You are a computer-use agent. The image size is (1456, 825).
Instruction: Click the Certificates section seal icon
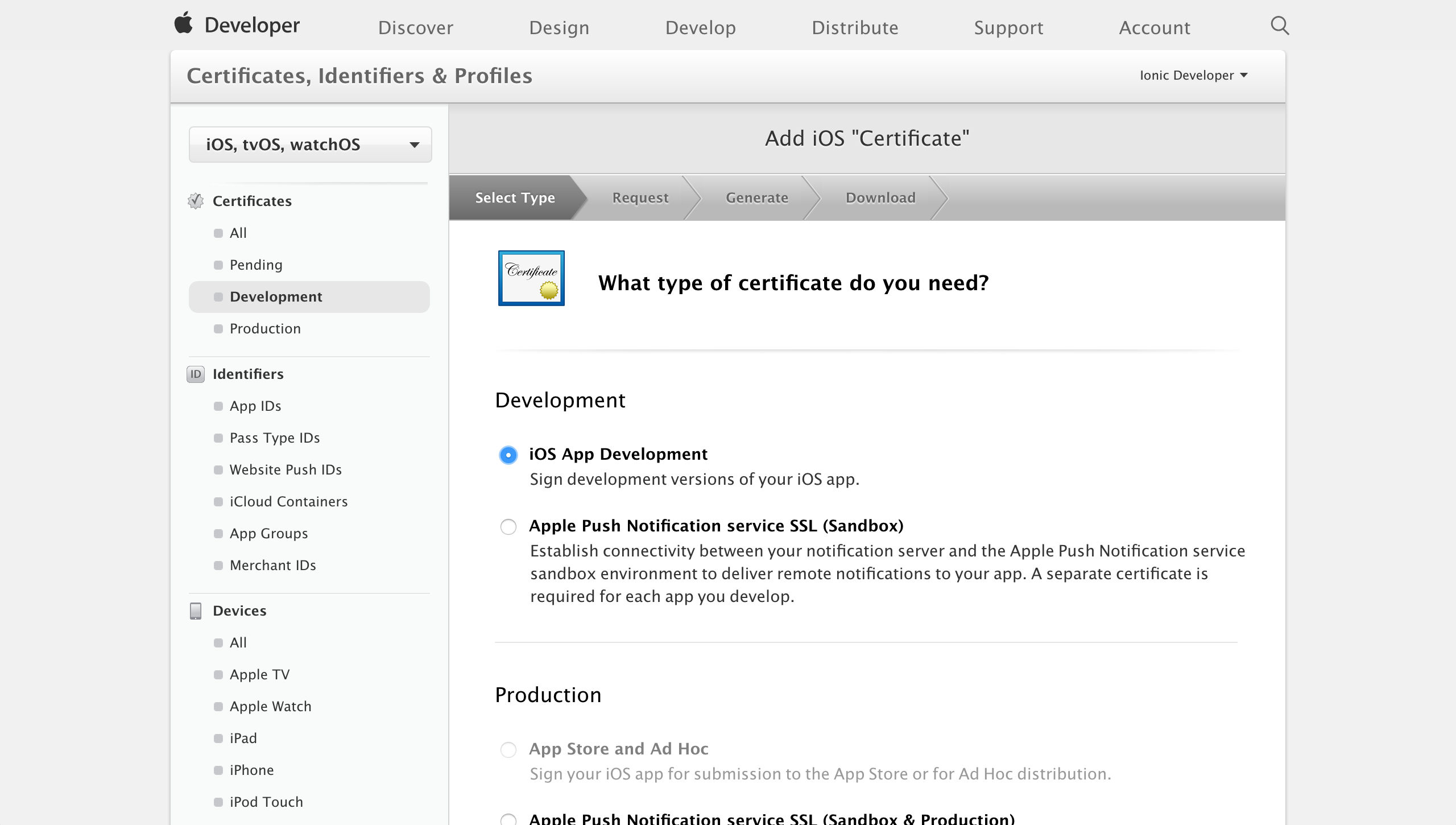(195, 201)
